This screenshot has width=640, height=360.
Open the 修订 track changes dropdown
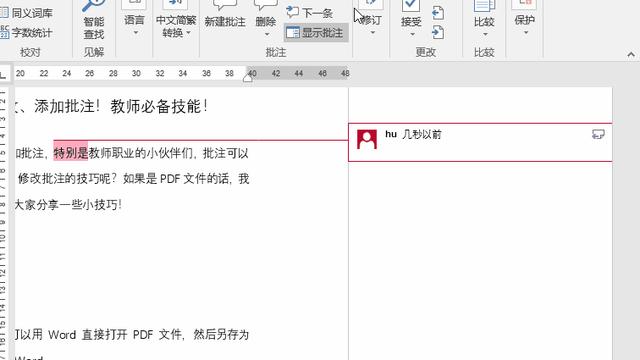pos(371,20)
